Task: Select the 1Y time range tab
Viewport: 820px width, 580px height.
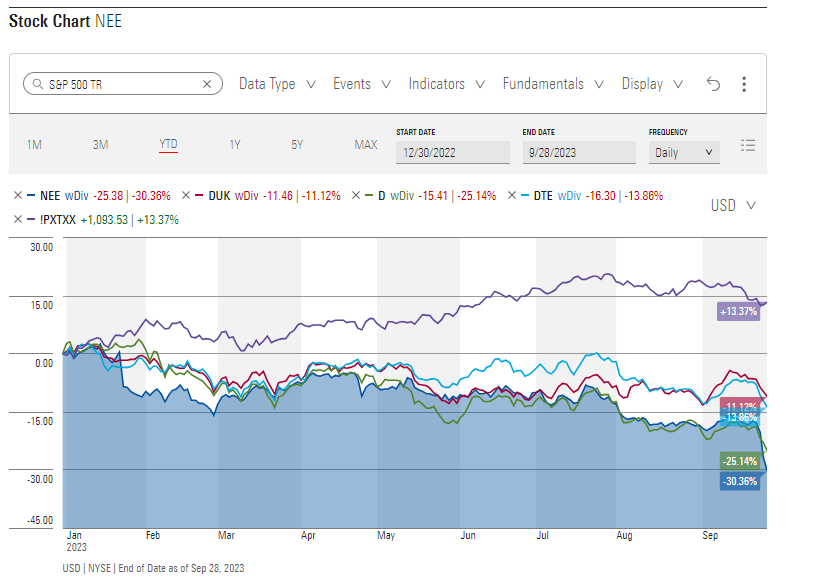Action: (x=235, y=145)
